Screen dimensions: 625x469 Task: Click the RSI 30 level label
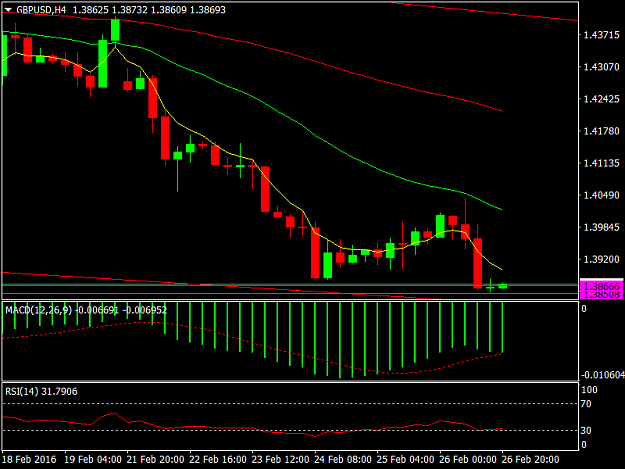586,430
